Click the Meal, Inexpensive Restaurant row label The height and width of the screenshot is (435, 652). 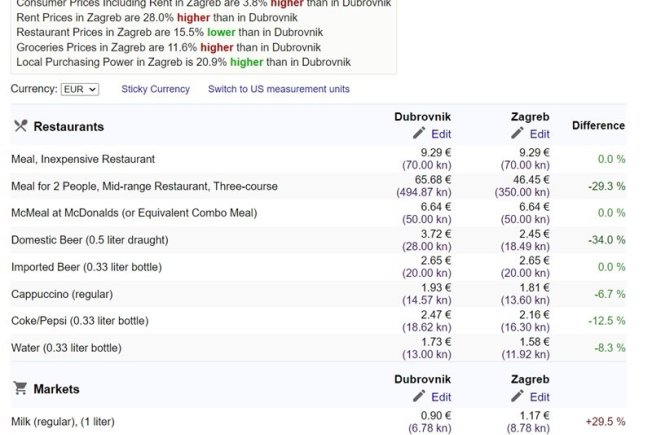[83, 159]
